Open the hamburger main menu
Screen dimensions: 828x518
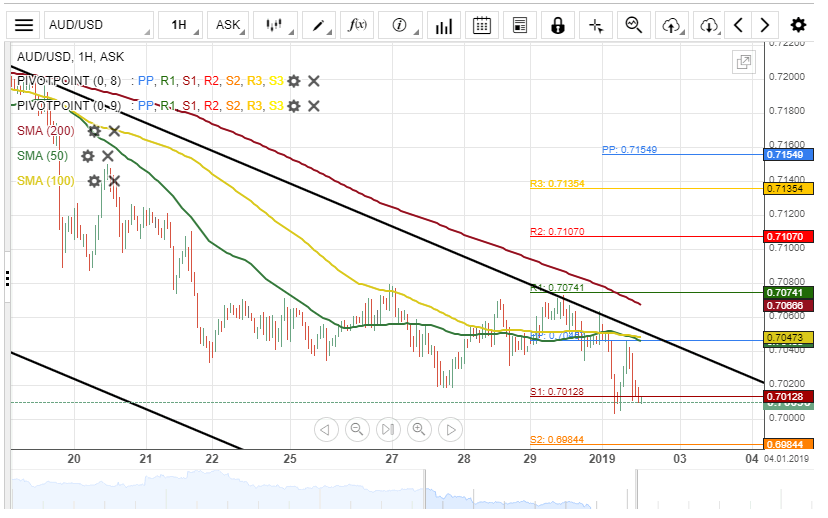click(x=25, y=25)
